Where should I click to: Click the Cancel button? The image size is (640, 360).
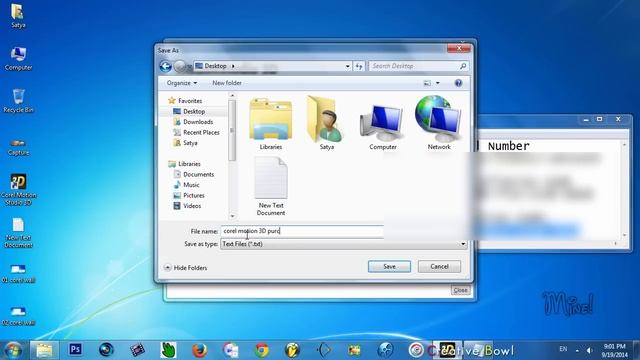click(x=439, y=267)
